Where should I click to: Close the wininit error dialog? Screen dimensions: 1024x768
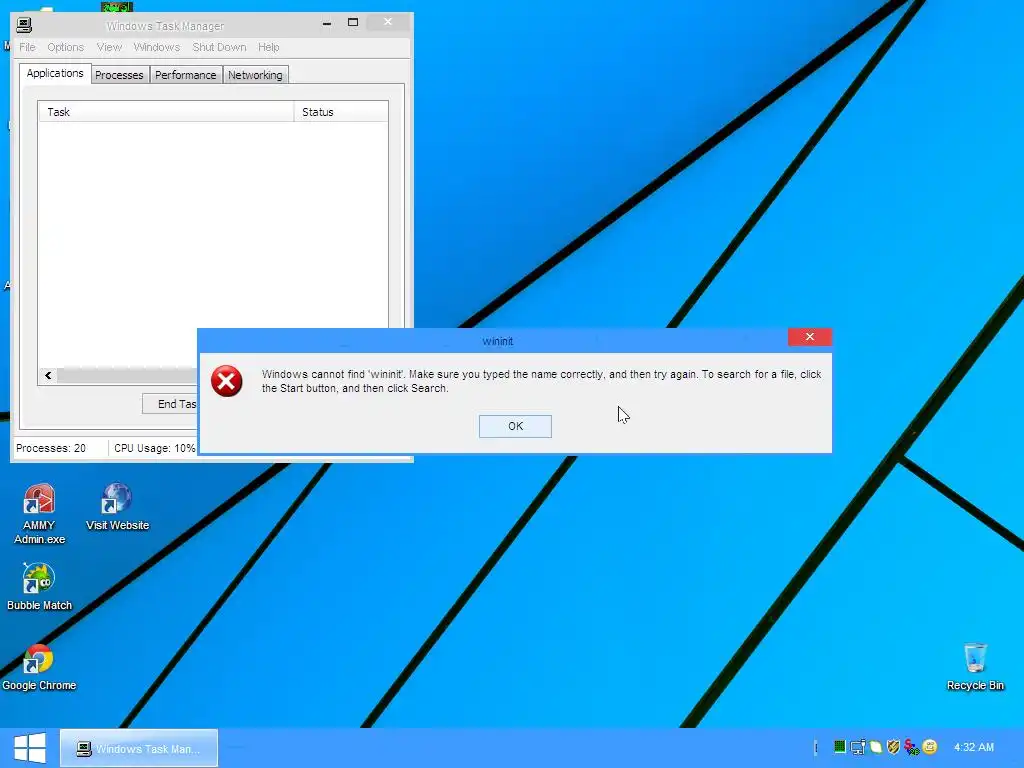click(810, 337)
